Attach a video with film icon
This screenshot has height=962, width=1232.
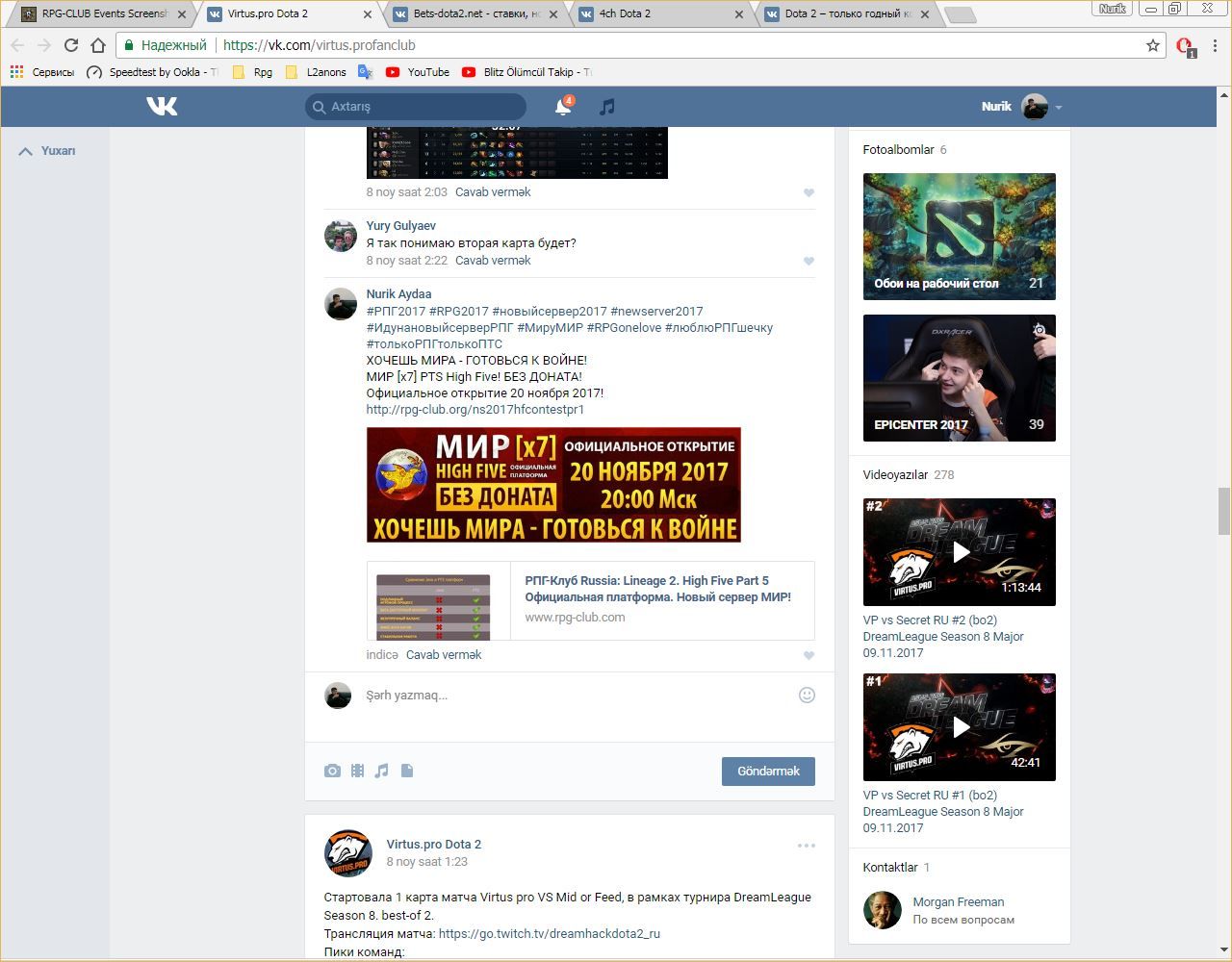point(357,771)
